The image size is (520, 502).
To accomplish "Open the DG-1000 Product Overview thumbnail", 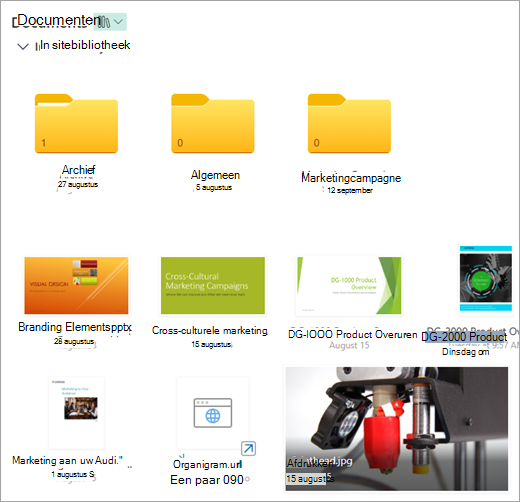I will point(349,285).
